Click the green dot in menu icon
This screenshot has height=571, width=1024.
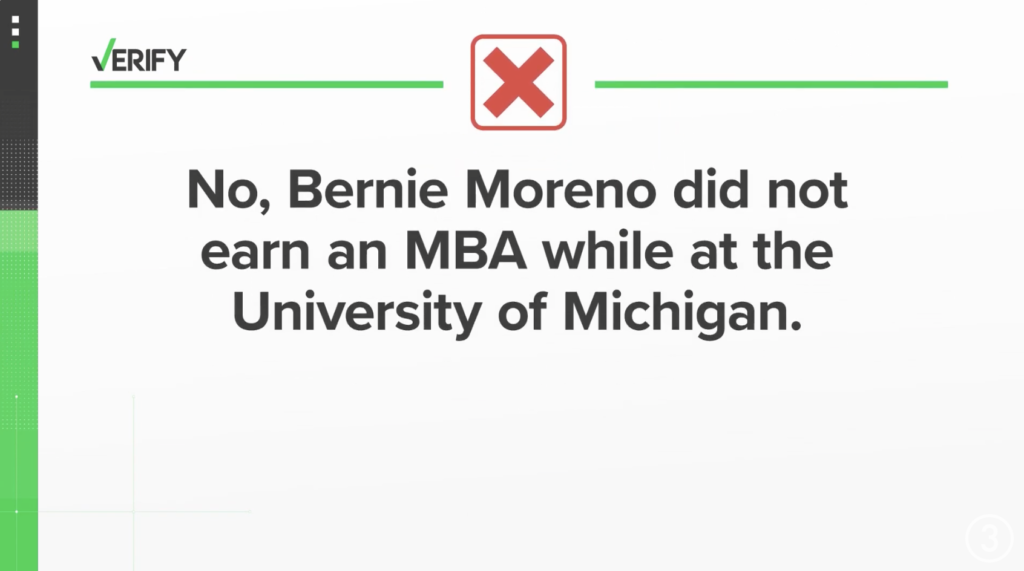(16, 44)
